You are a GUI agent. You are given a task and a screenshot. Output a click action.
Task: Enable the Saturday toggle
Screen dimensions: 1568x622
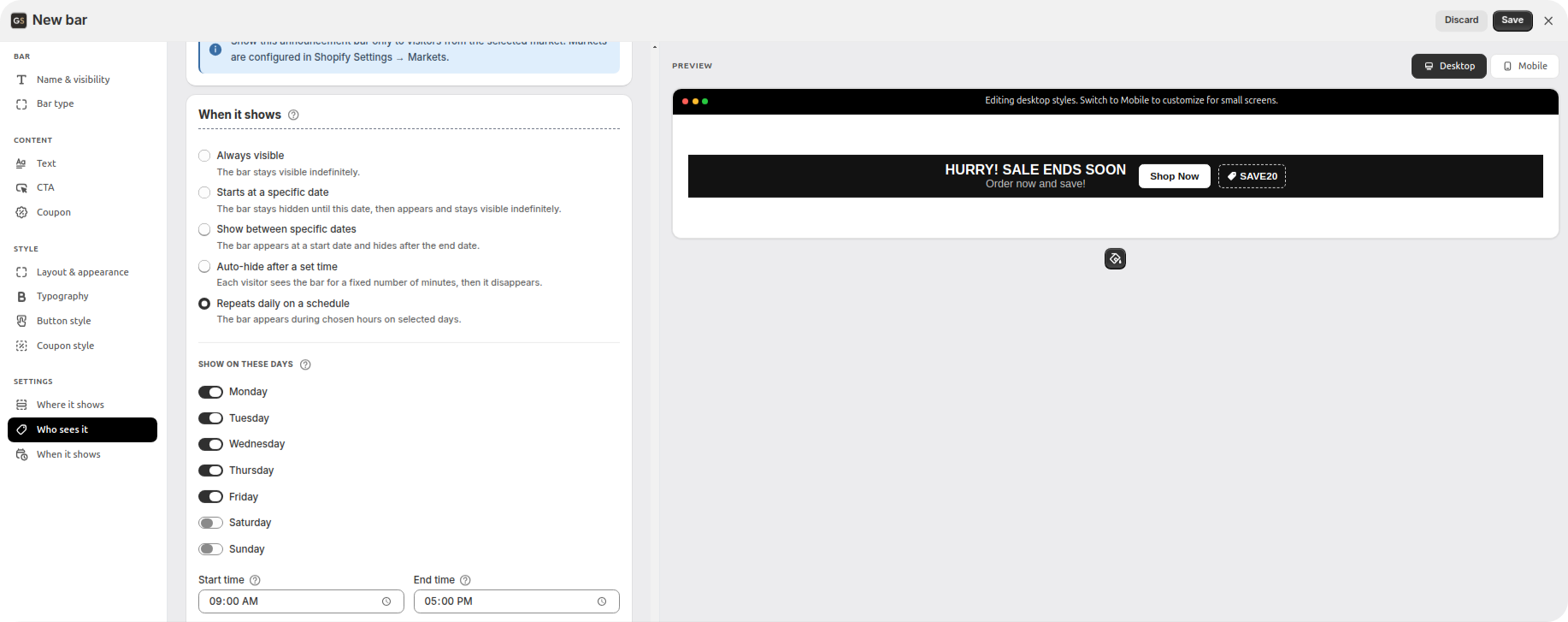coord(210,523)
